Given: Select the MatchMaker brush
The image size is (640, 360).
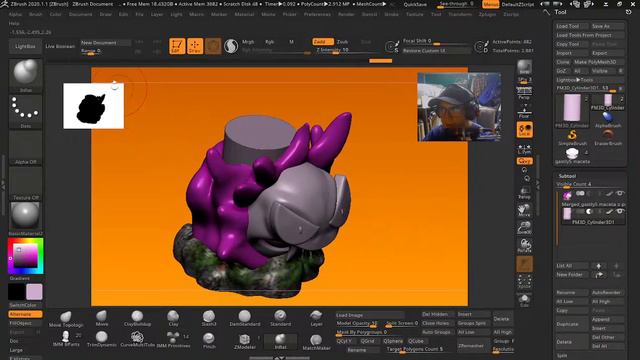Looking at the screenshot, I should pyautogui.click(x=316, y=342).
